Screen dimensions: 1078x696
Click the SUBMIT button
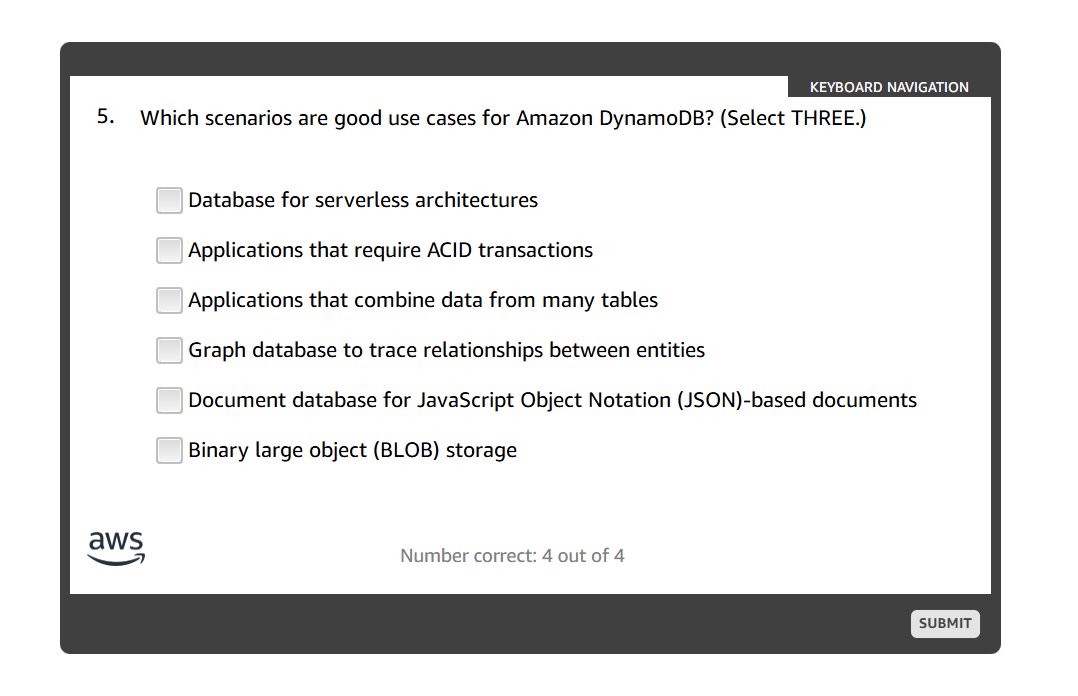(944, 623)
